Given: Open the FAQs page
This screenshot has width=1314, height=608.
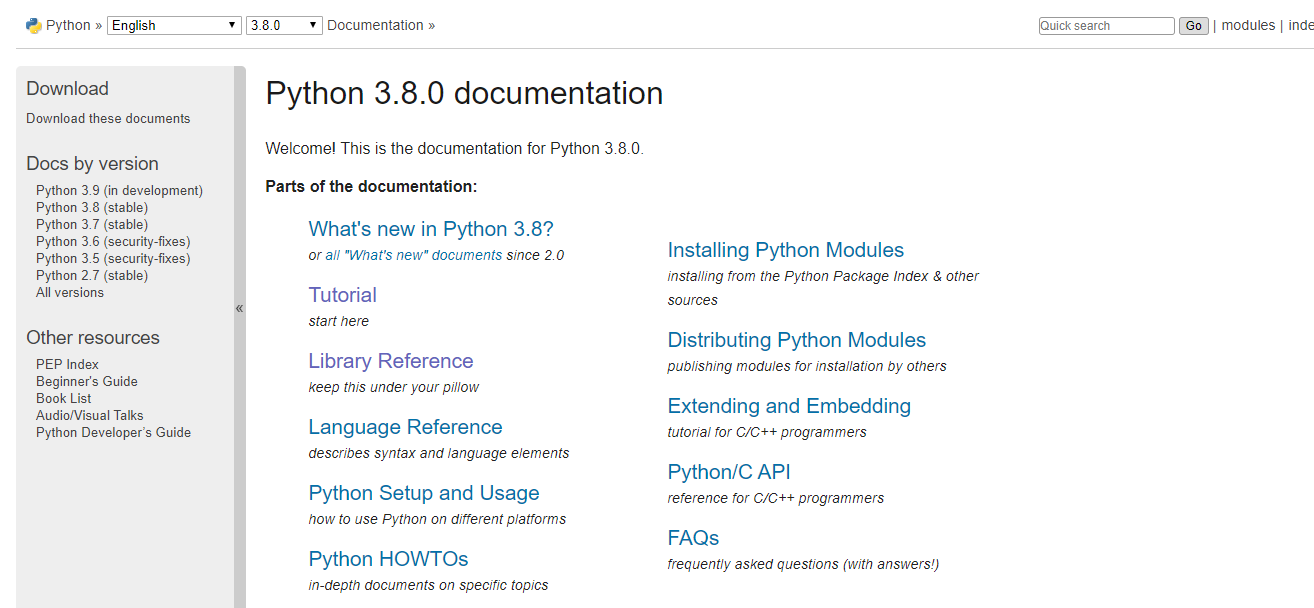Looking at the screenshot, I should (694, 538).
